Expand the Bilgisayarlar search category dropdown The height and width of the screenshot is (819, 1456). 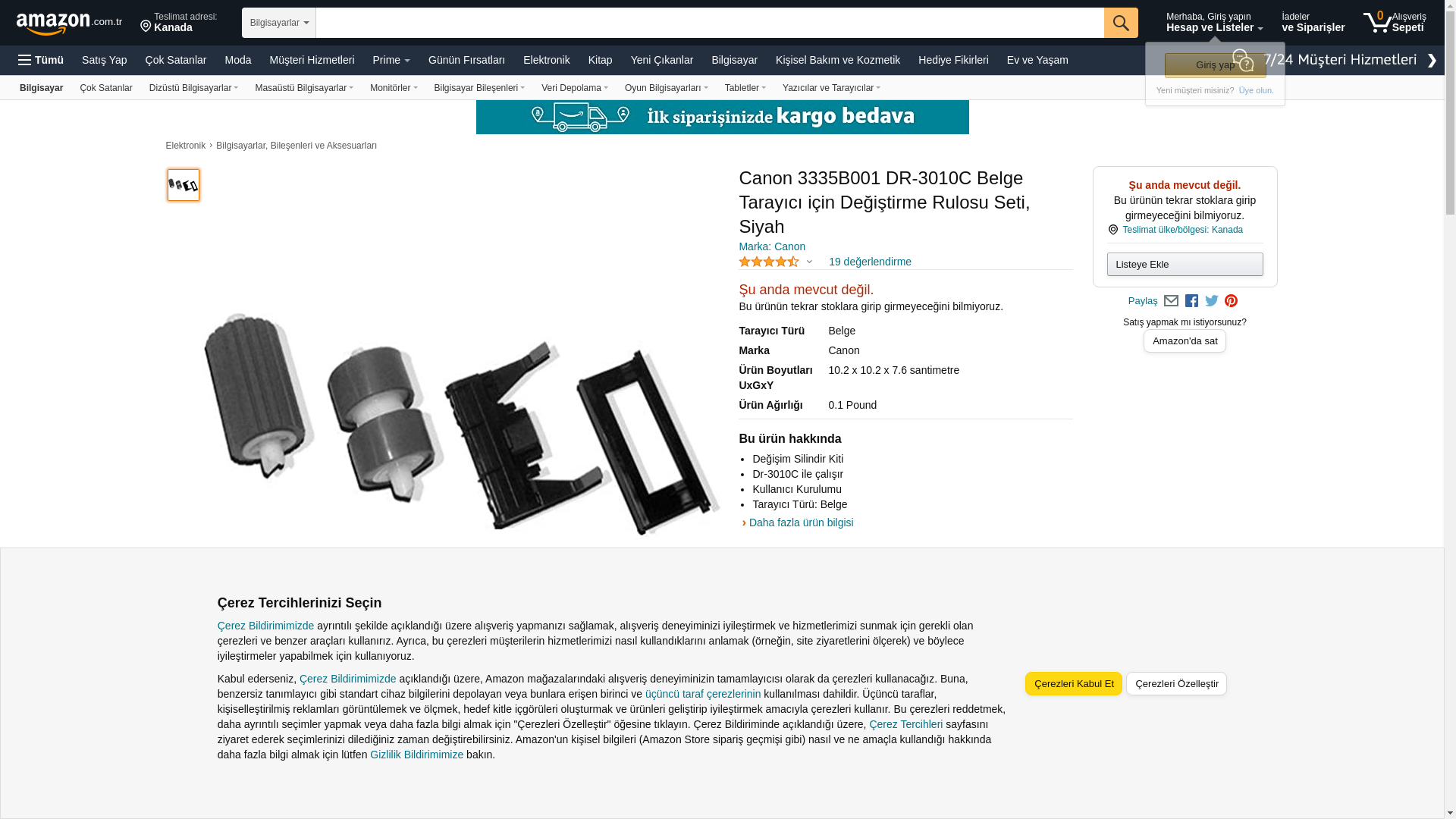coord(279,23)
